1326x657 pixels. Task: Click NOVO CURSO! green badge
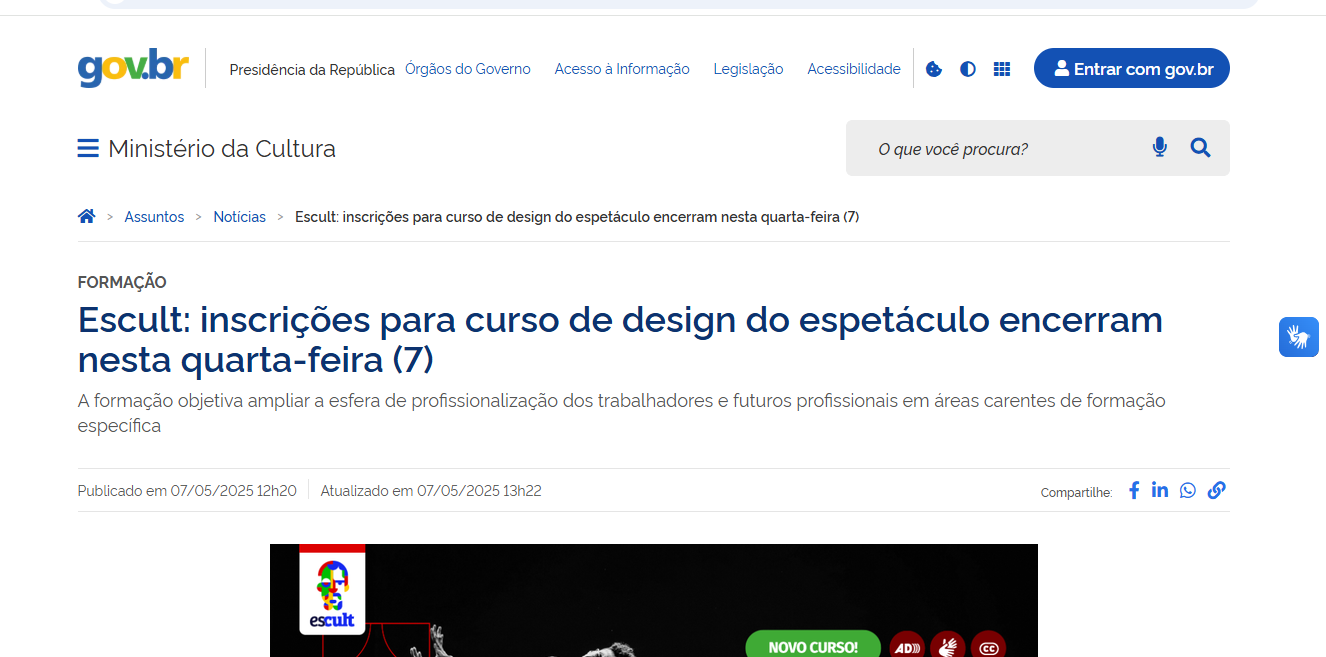[813, 646]
